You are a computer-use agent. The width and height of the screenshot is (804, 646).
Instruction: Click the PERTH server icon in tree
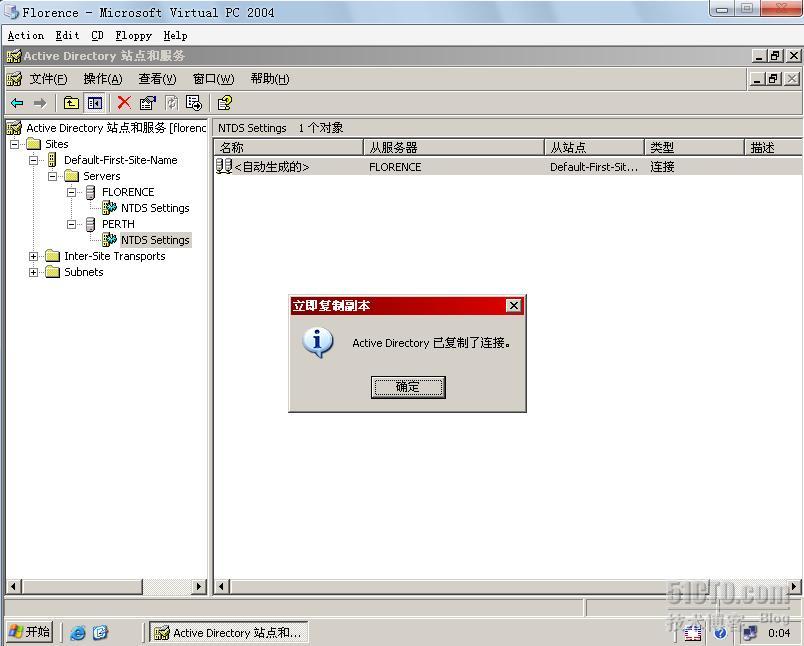[90, 224]
